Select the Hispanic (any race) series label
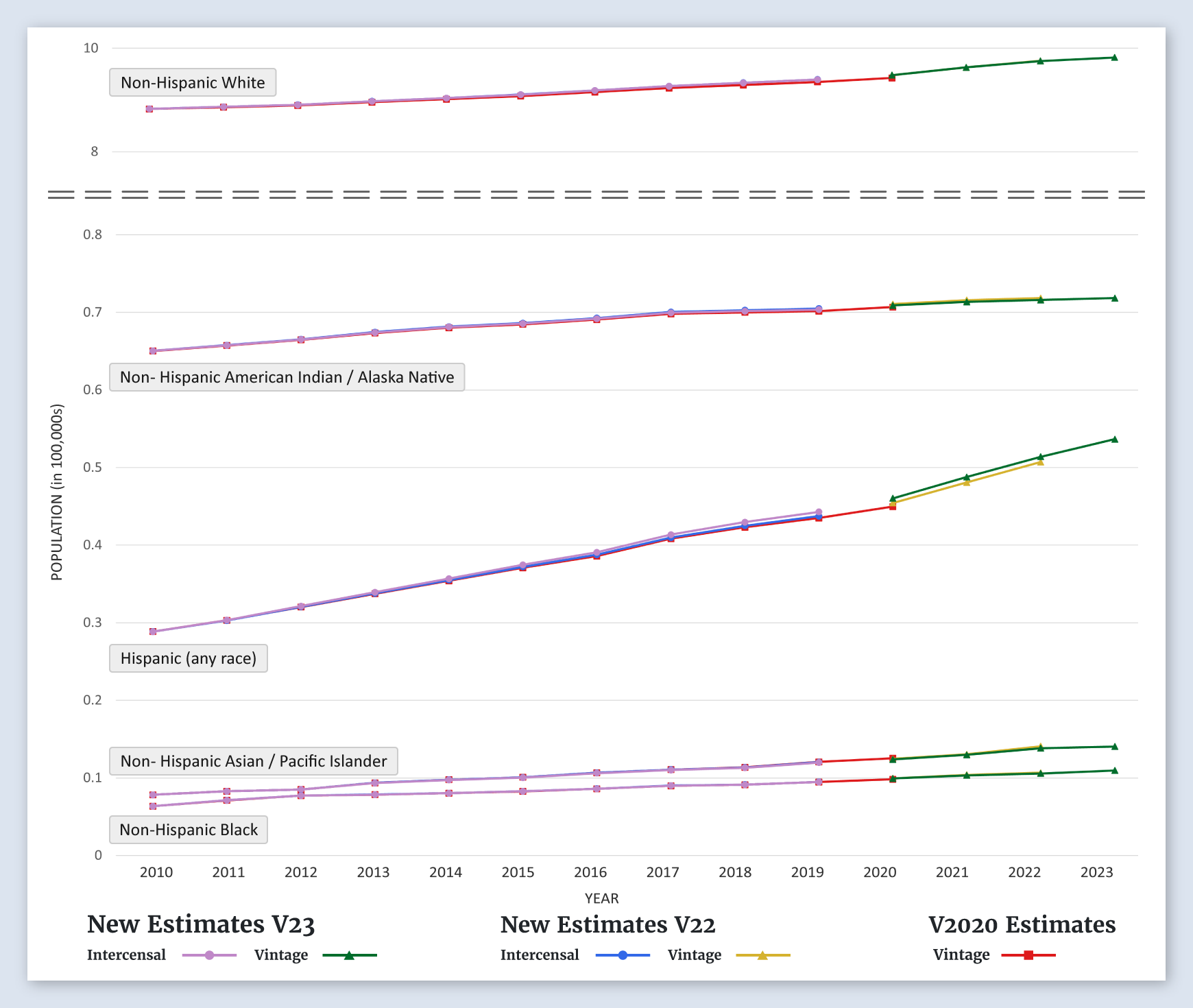The width and height of the screenshot is (1193, 1008). pos(188,658)
